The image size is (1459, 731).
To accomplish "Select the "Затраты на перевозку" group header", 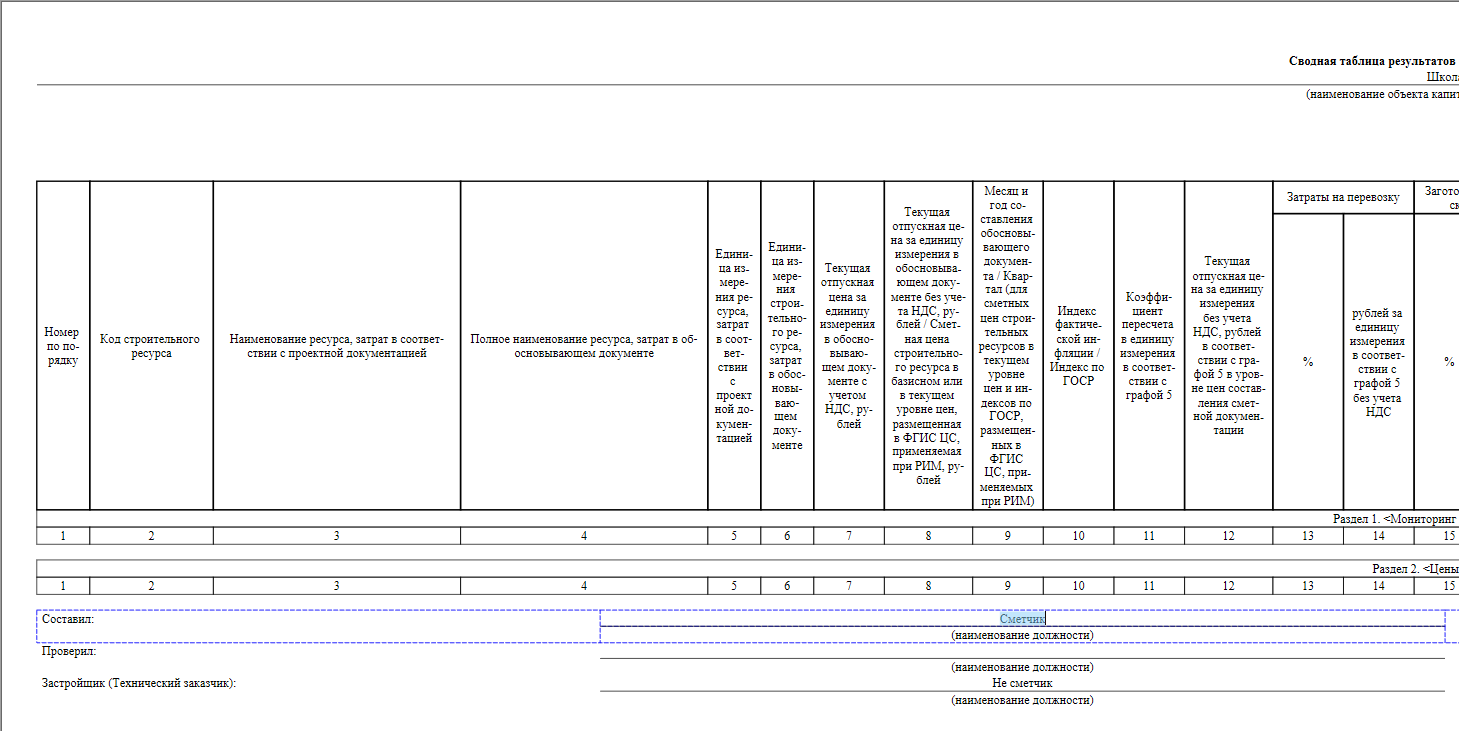I will [1342, 198].
